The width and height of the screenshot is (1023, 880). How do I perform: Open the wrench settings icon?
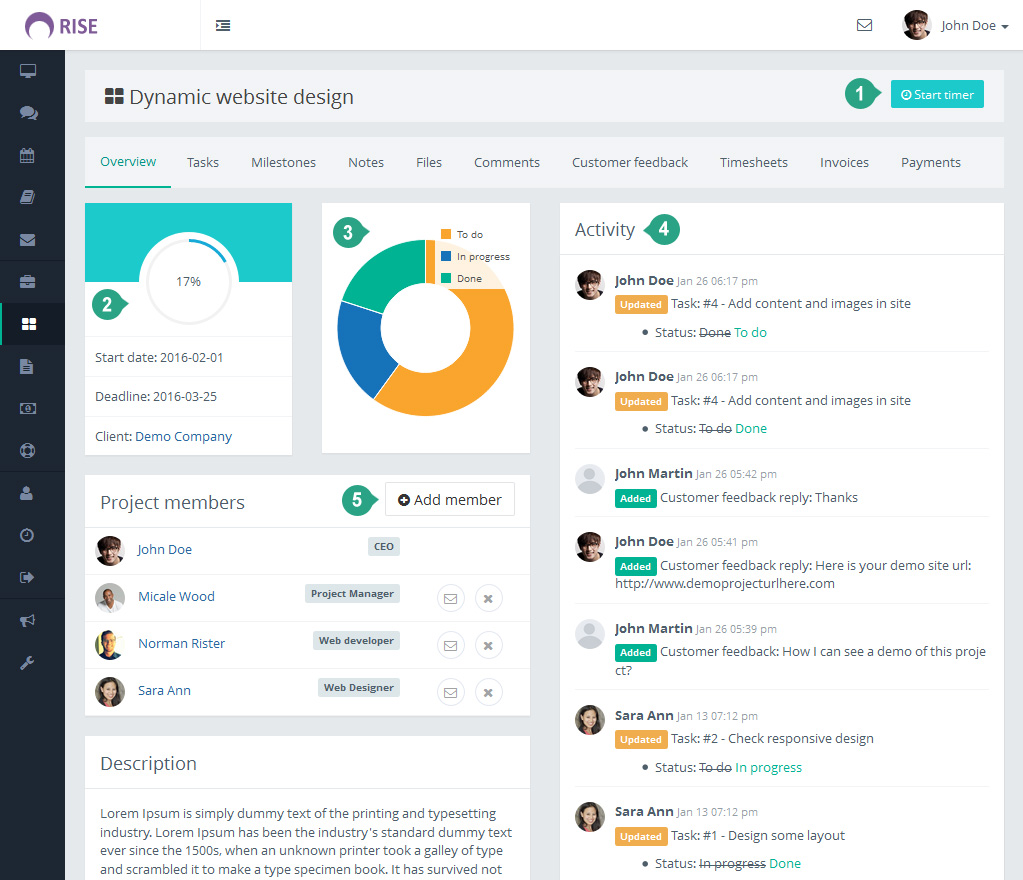[28, 663]
